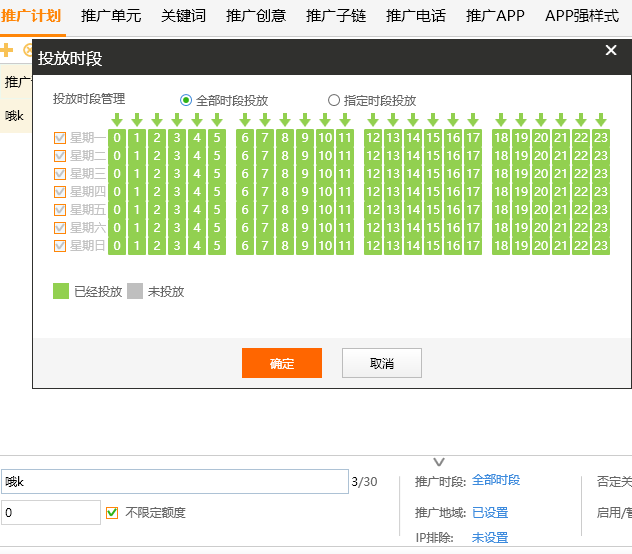Click the green arrow above hour 0
This screenshot has width=632, height=554.
coord(117,120)
